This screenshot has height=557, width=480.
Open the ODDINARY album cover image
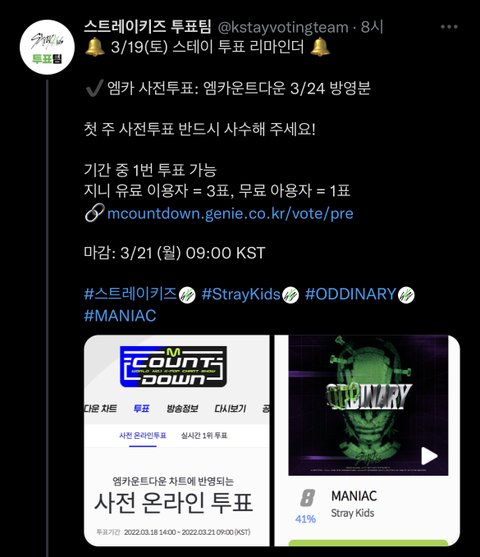click(368, 405)
